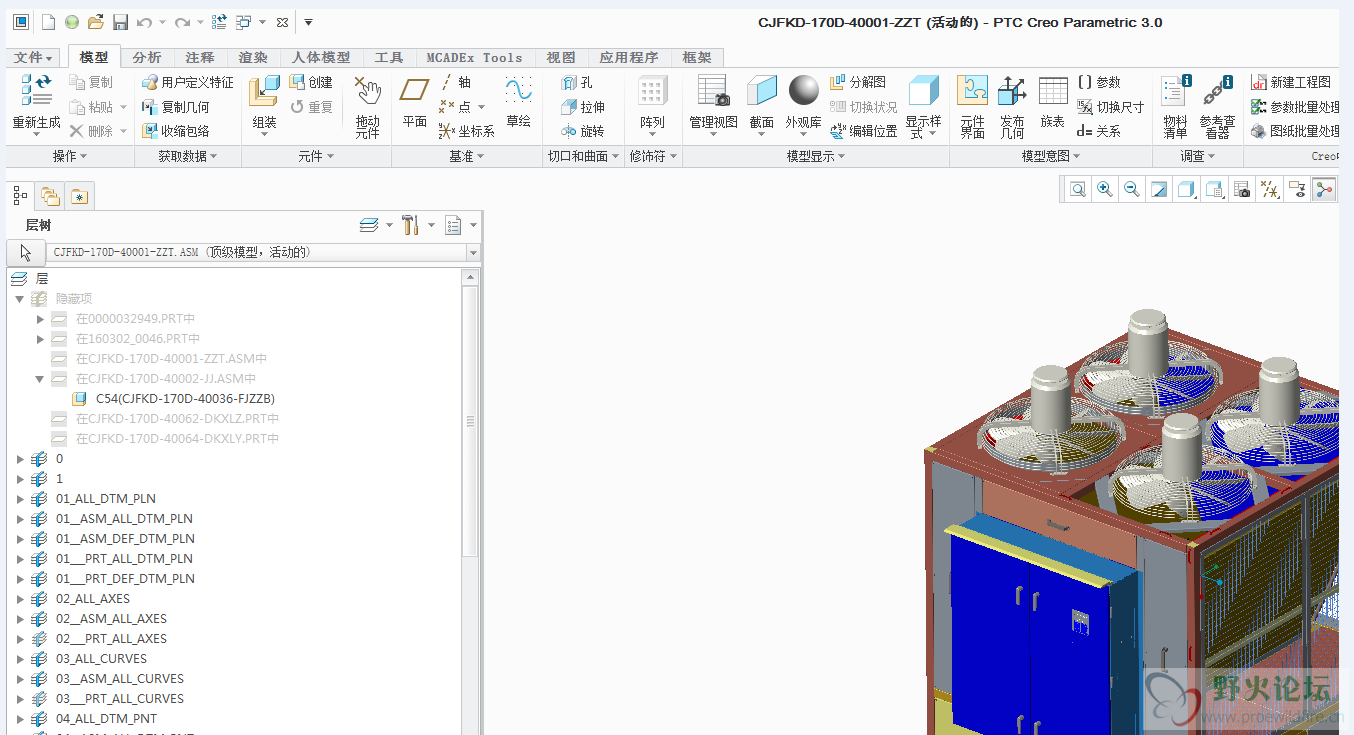Viewport: 1354px width, 735px height.
Task: Click the Refit zoom icon in the graphics toolbar
Action: pyautogui.click(x=1078, y=189)
